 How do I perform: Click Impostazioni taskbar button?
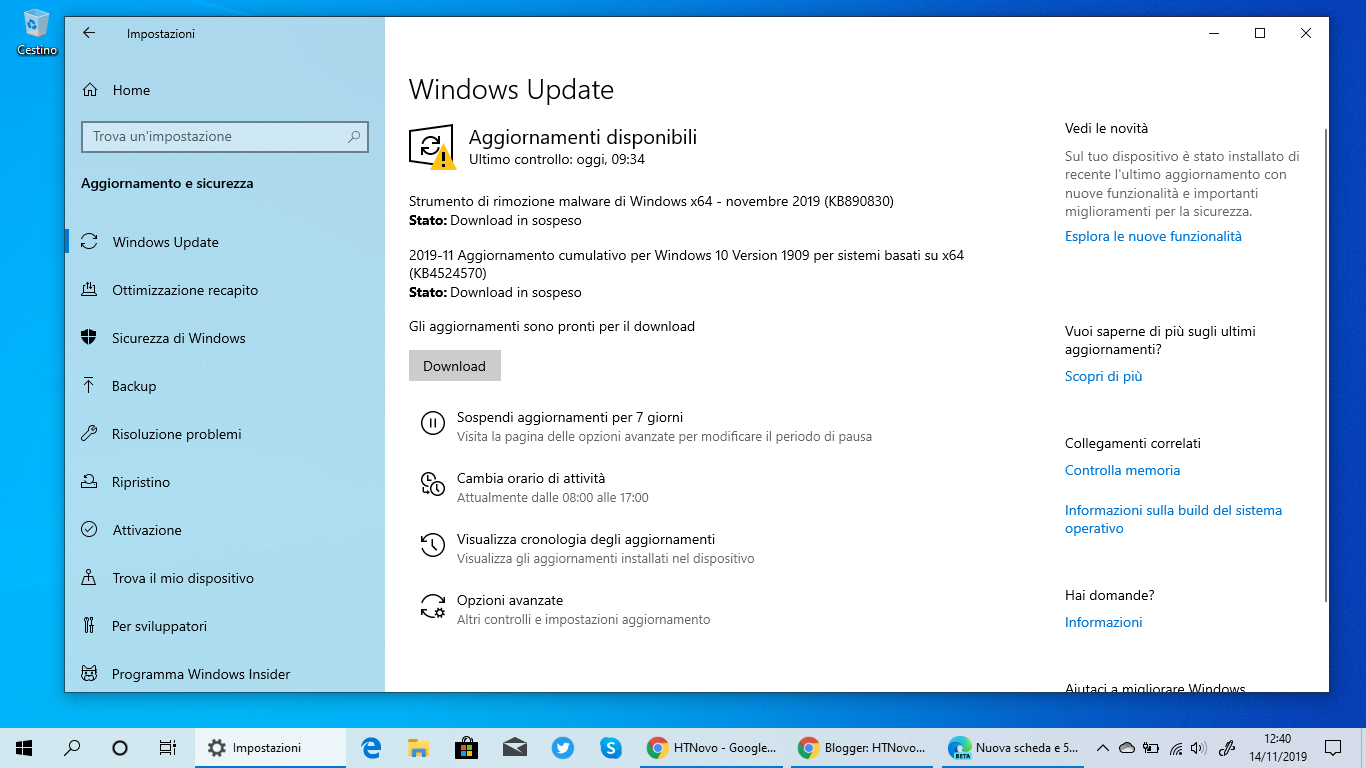coord(270,747)
